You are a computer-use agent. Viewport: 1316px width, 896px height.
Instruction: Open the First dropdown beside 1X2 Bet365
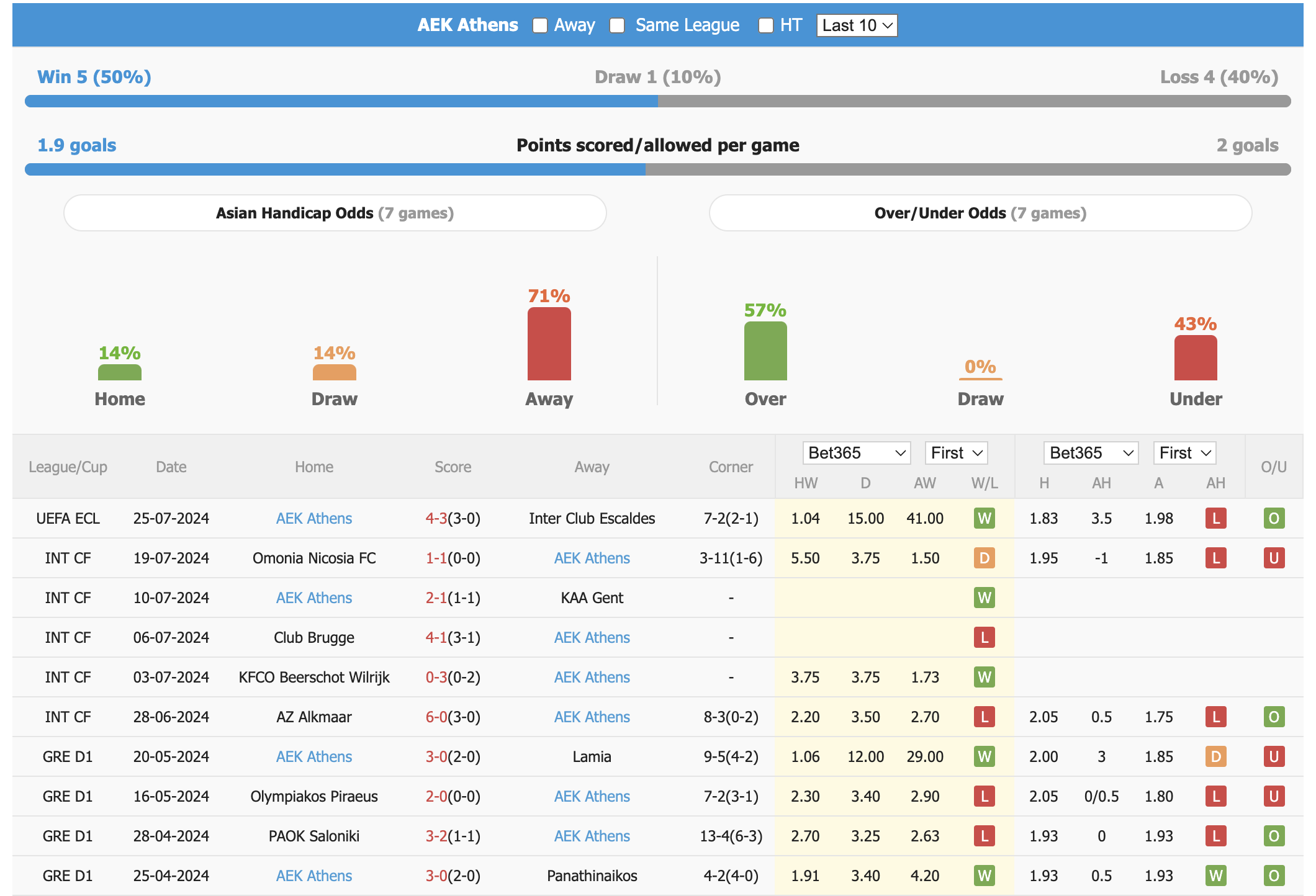pyautogui.click(x=956, y=453)
